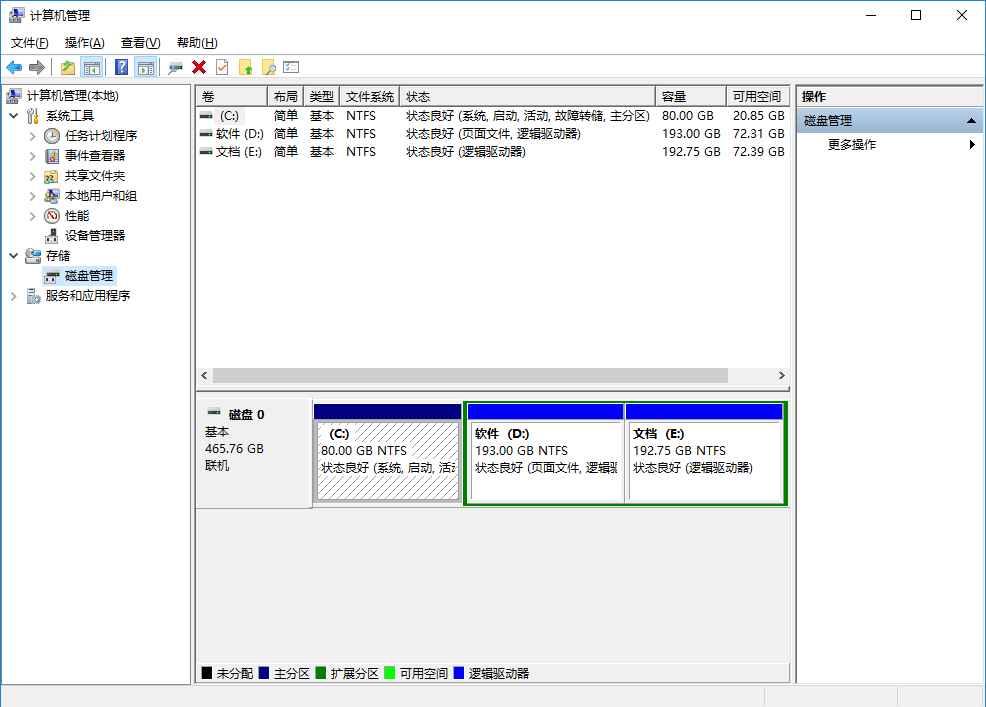Expand the 服务和应用程序 tree node
This screenshot has width=986, height=707.
pos(14,296)
